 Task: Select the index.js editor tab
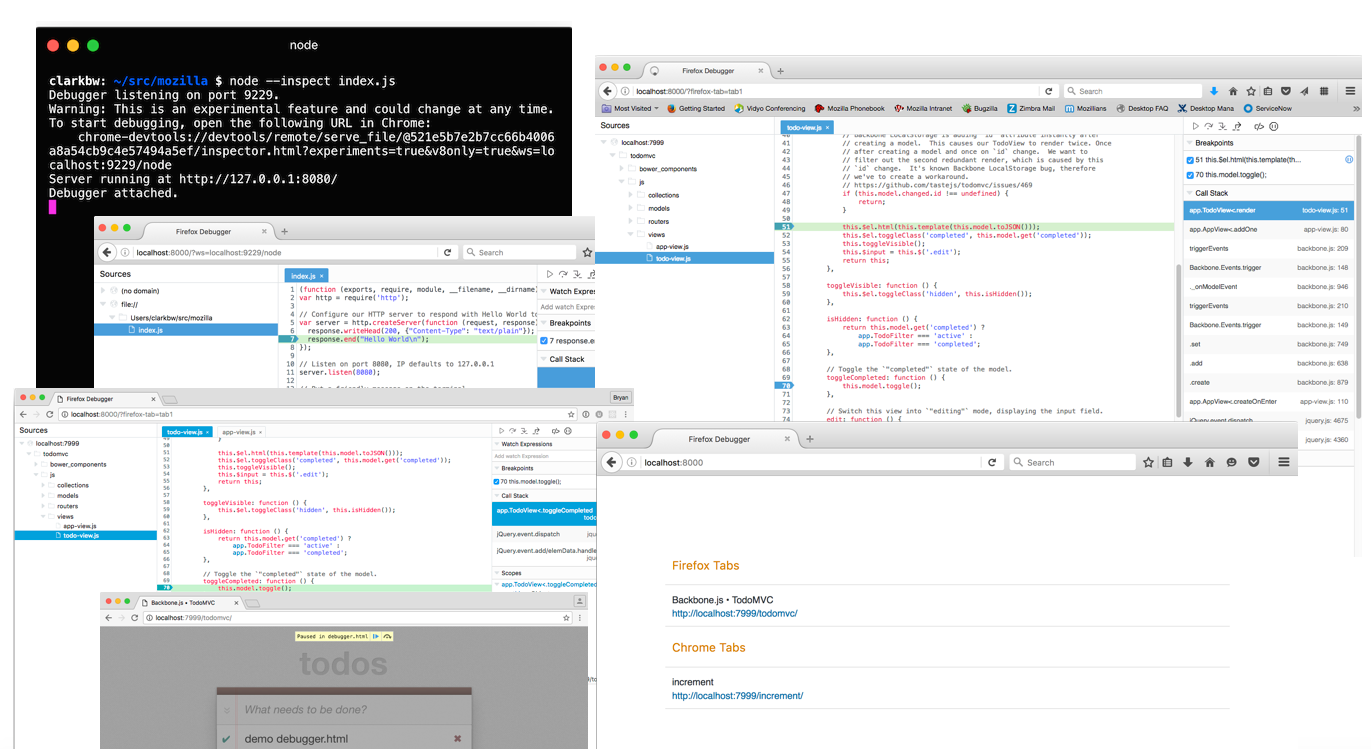(x=303, y=275)
